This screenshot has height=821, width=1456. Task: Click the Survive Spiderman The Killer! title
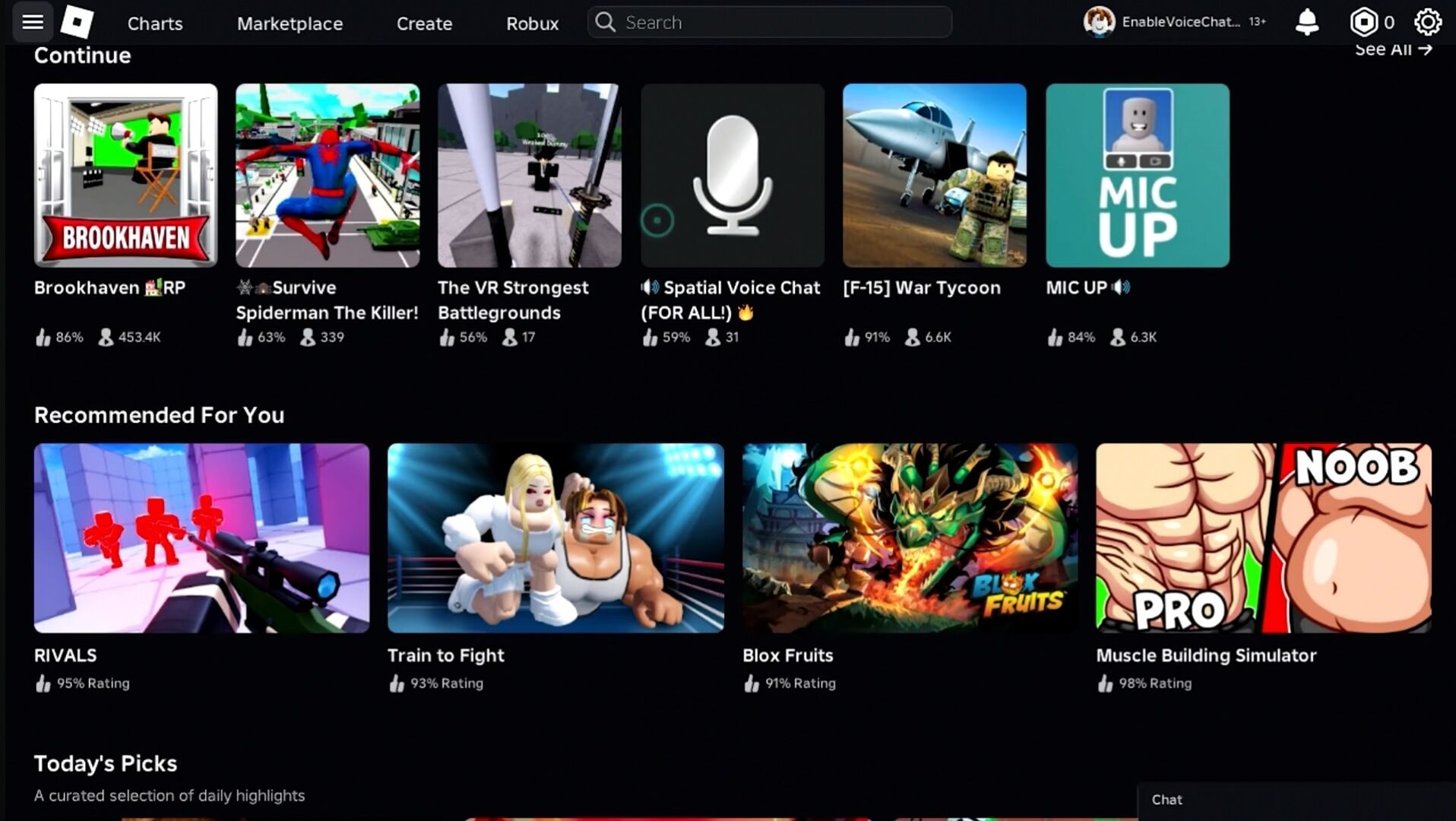point(328,300)
